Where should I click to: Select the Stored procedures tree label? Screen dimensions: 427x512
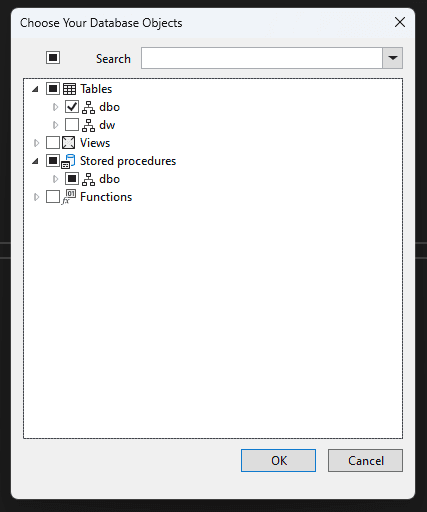point(128,161)
